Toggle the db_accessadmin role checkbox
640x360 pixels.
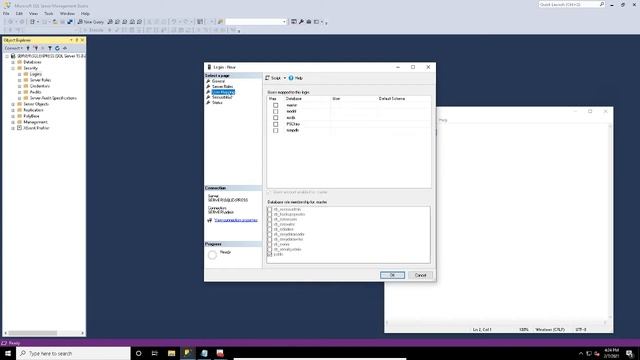(269, 209)
